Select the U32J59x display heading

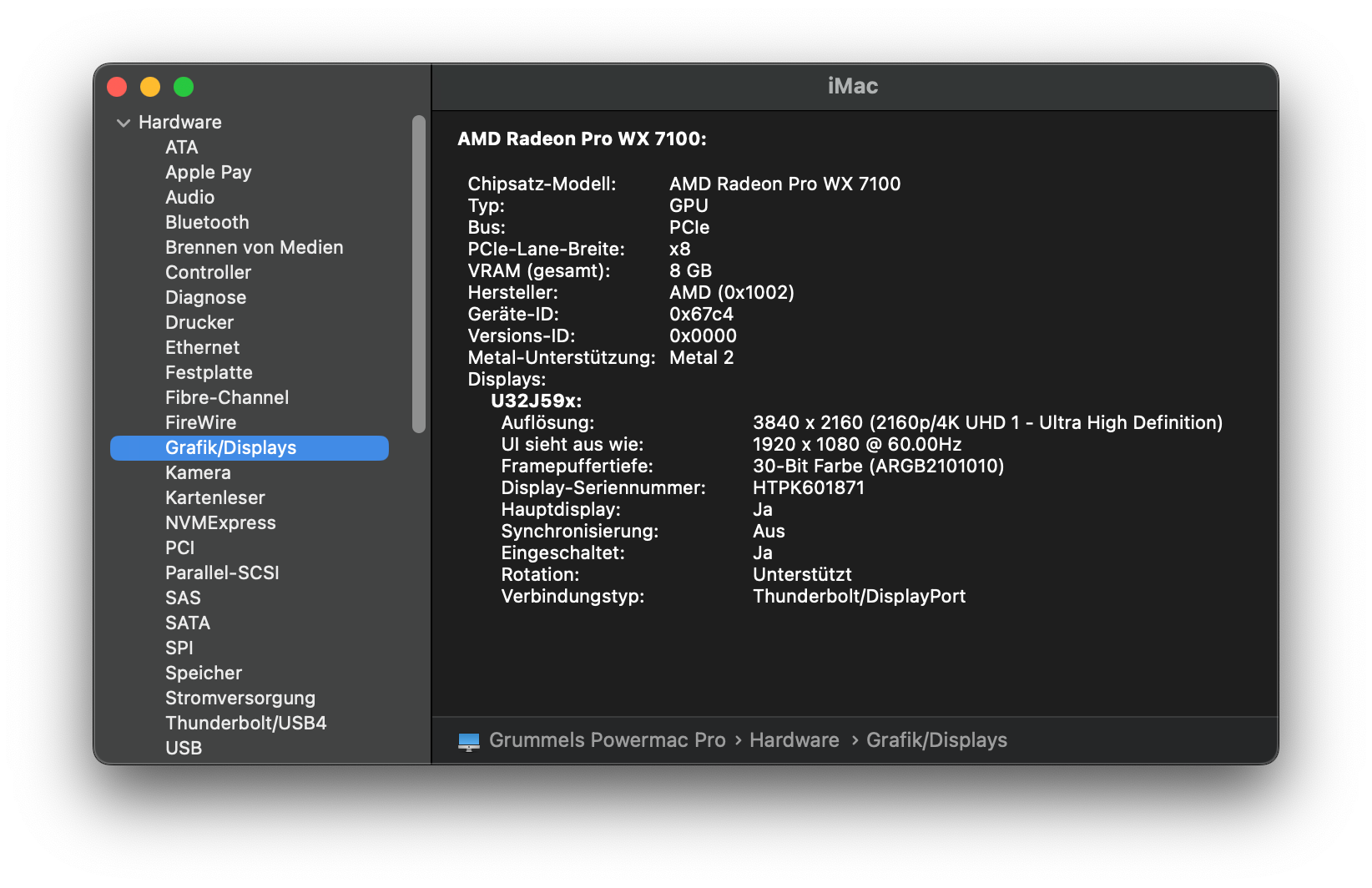click(536, 401)
